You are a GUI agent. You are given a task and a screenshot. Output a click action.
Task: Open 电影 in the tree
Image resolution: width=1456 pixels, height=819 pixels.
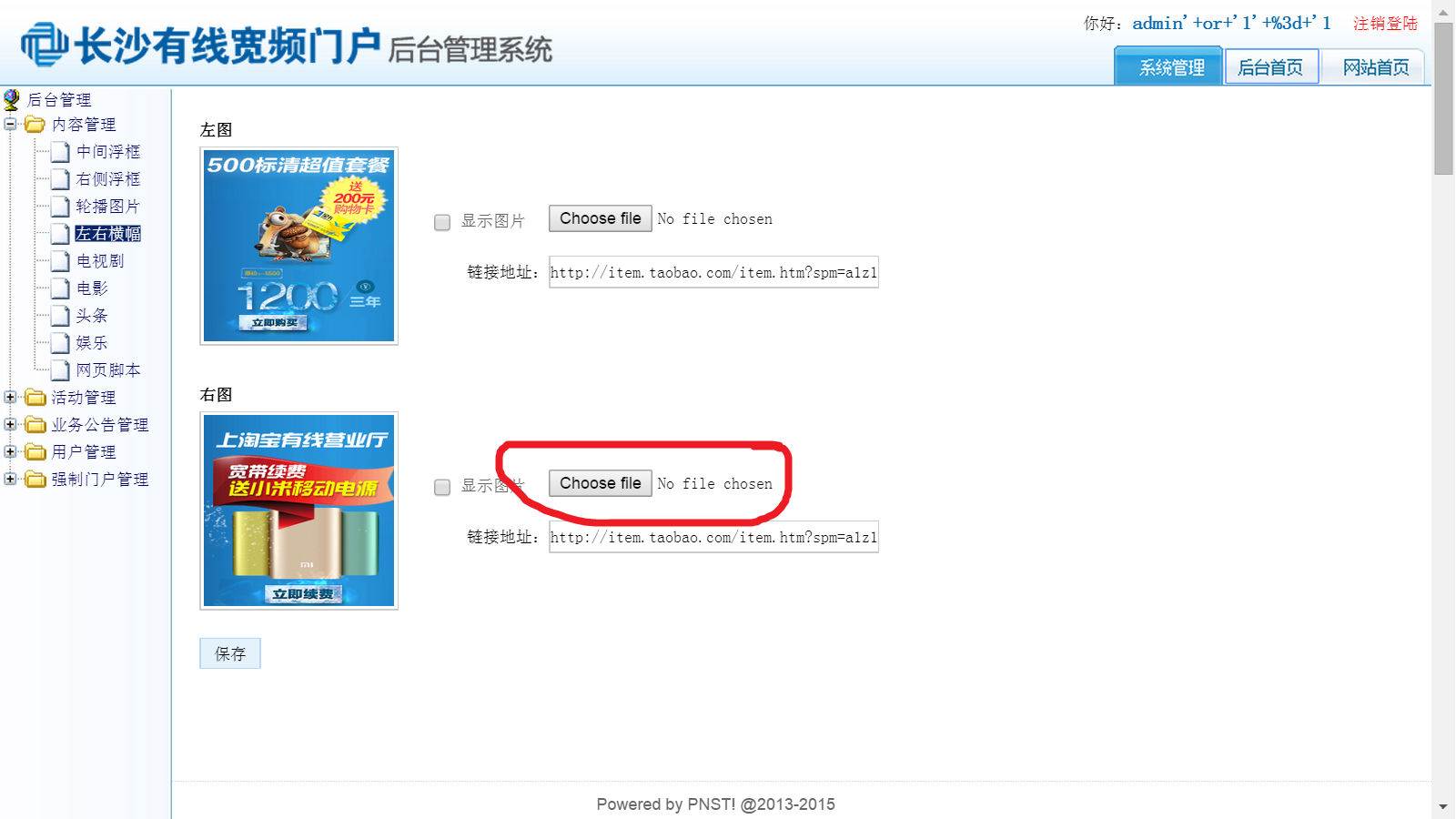[x=92, y=288]
